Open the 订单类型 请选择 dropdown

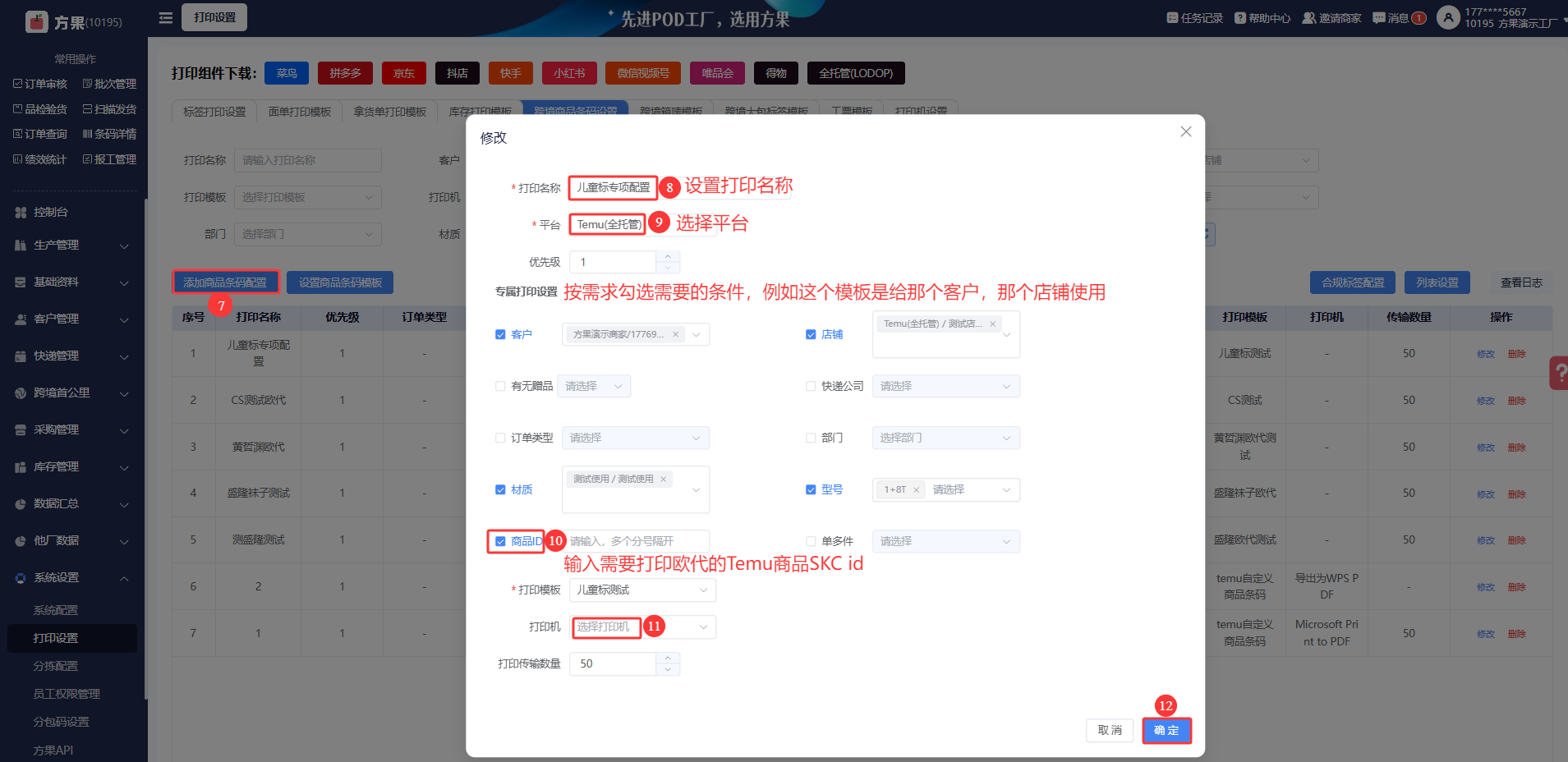(636, 438)
